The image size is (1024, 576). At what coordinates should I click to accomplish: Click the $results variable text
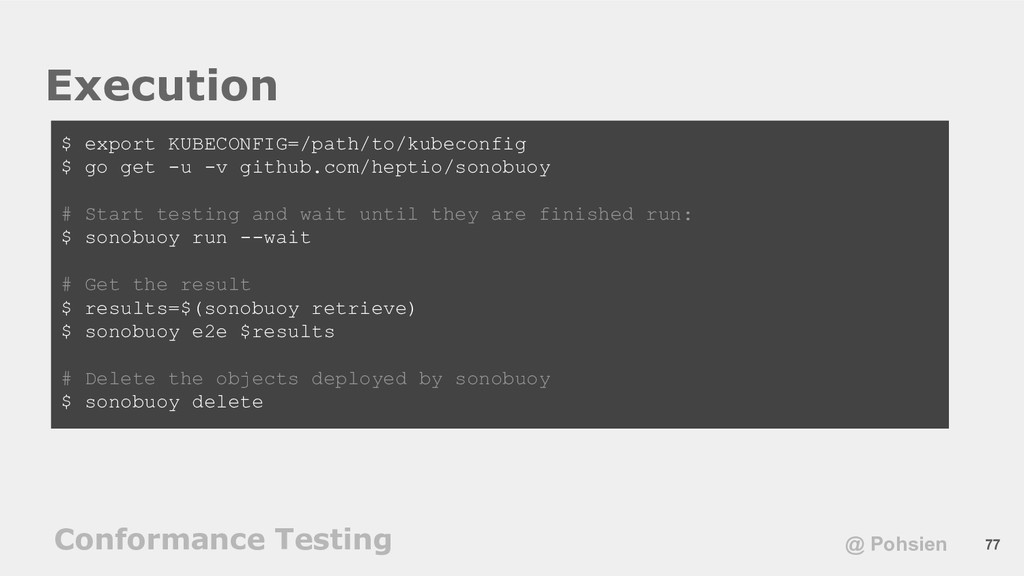pos(287,332)
